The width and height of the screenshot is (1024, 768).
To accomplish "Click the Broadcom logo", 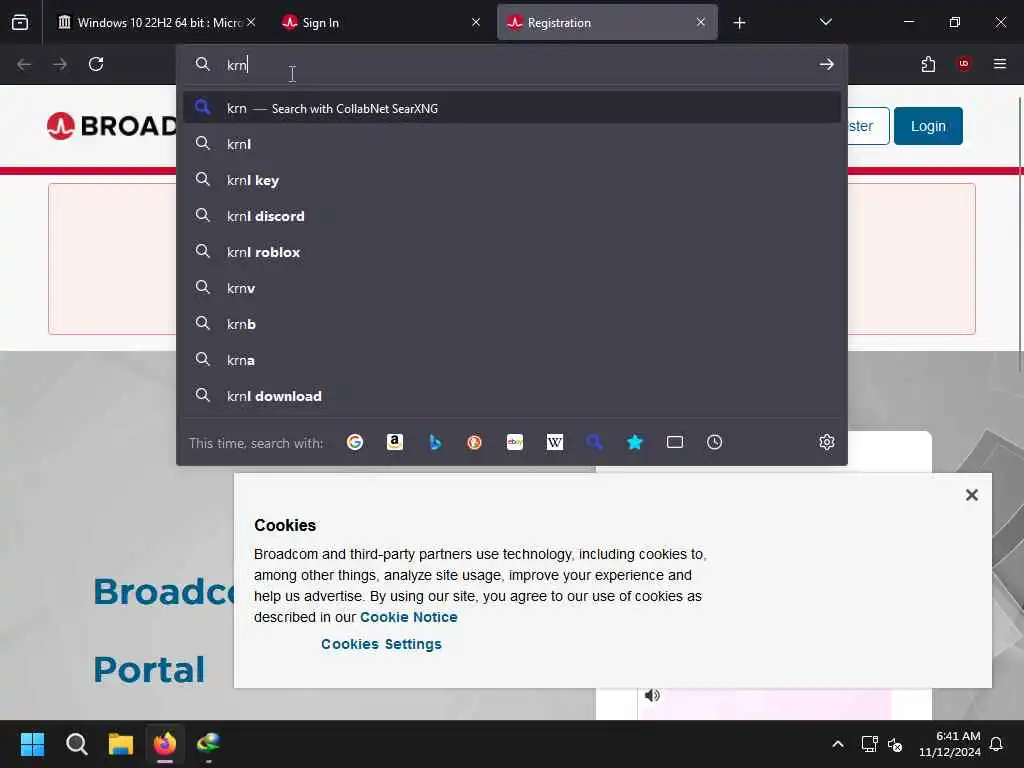I will click(111, 126).
